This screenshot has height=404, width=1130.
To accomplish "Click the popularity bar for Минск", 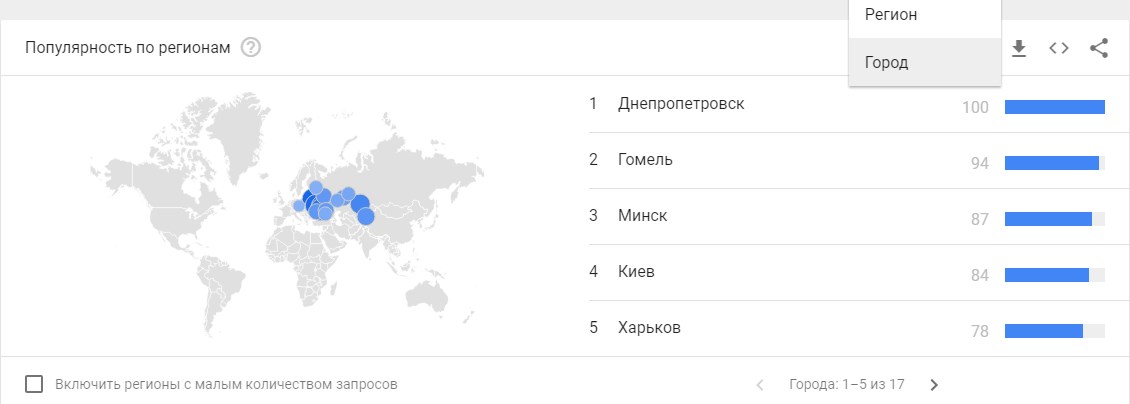I will click(1054, 219).
